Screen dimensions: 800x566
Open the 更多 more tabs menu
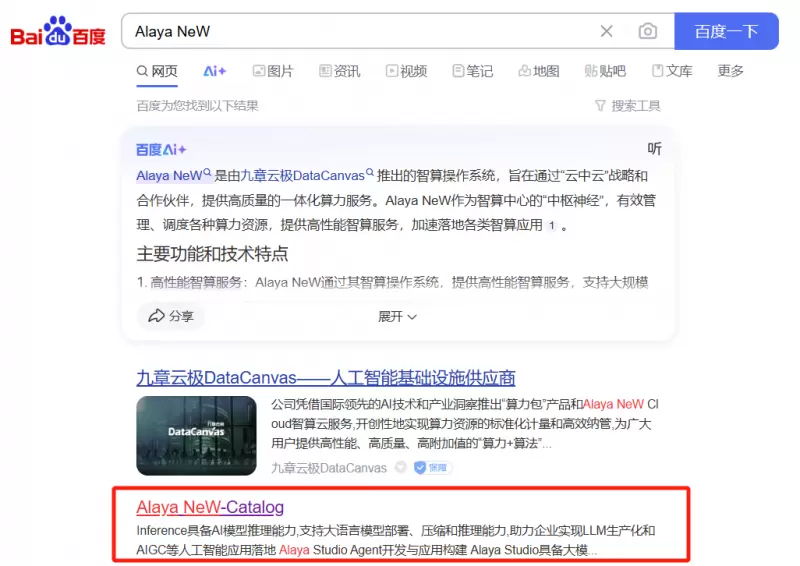click(x=731, y=71)
